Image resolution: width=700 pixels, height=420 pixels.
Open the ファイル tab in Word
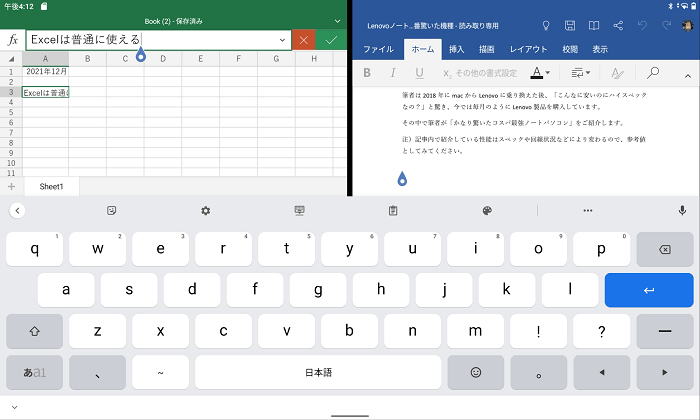(378, 49)
